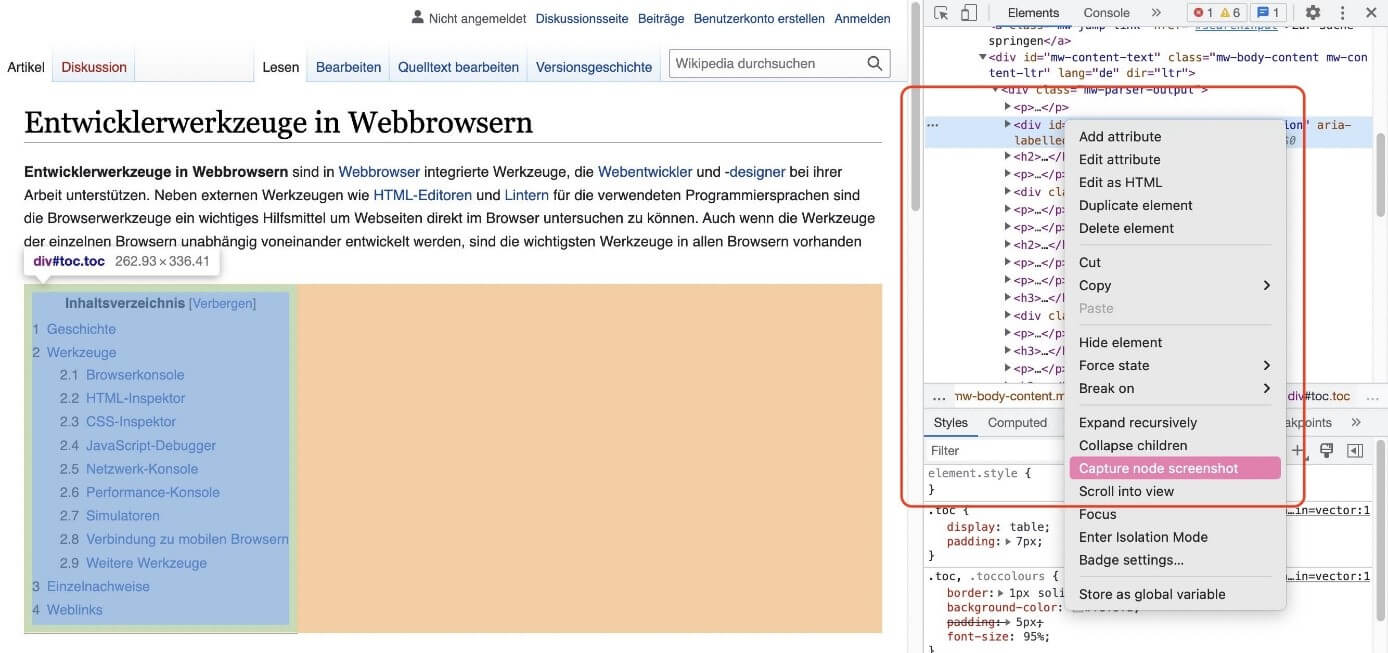Viewport: 1388px width, 653px height.
Task: Click the New Style Rule plus icon
Action: tap(1298, 451)
